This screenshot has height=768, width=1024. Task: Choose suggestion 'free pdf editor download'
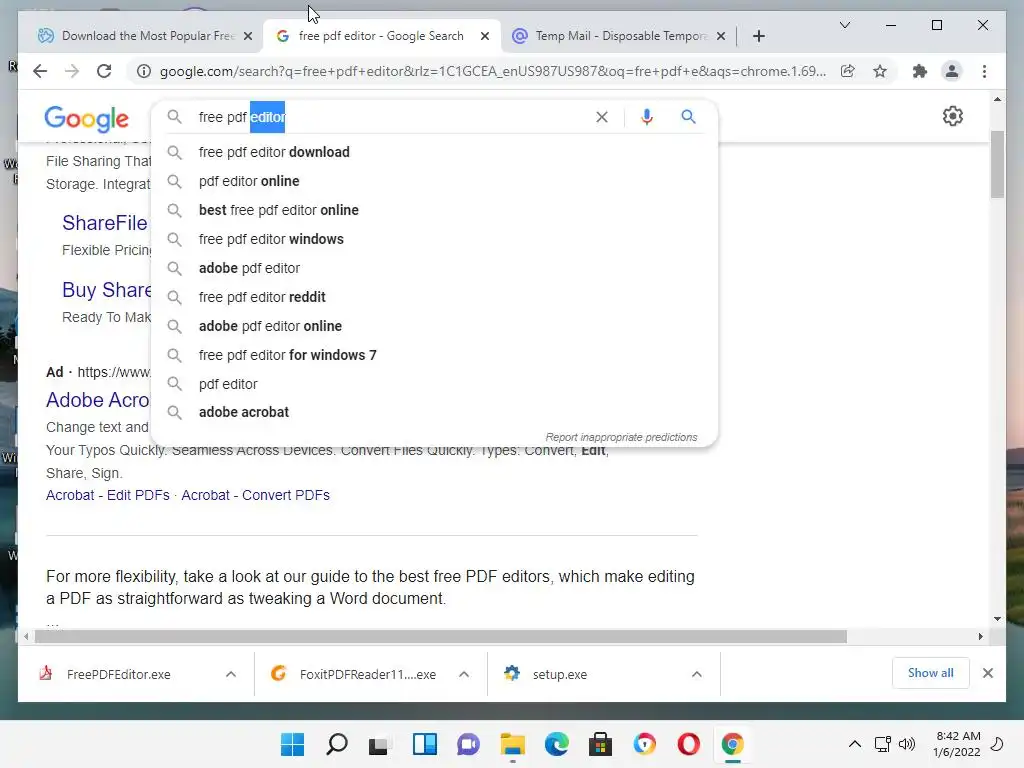click(434, 152)
